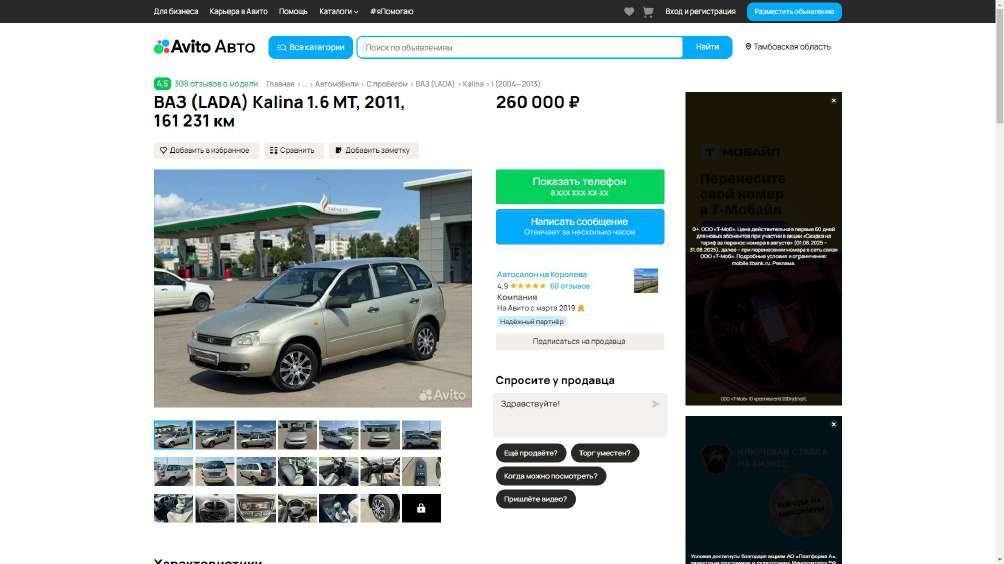Focus the Поиск по объявлениям search field
Image resolution: width=1004 pixels, height=564 pixels.
click(519, 47)
